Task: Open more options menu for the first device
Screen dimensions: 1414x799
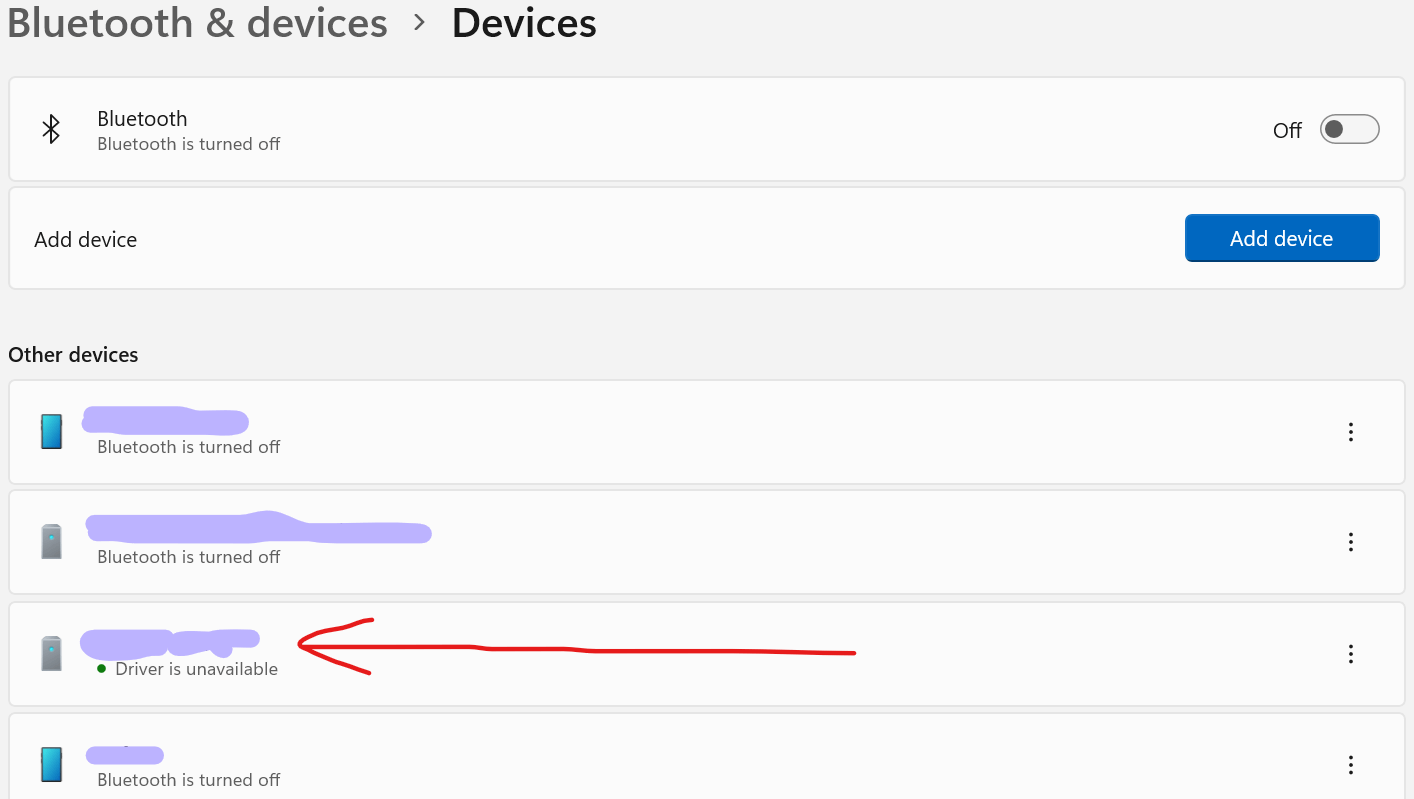Action: coord(1350,431)
